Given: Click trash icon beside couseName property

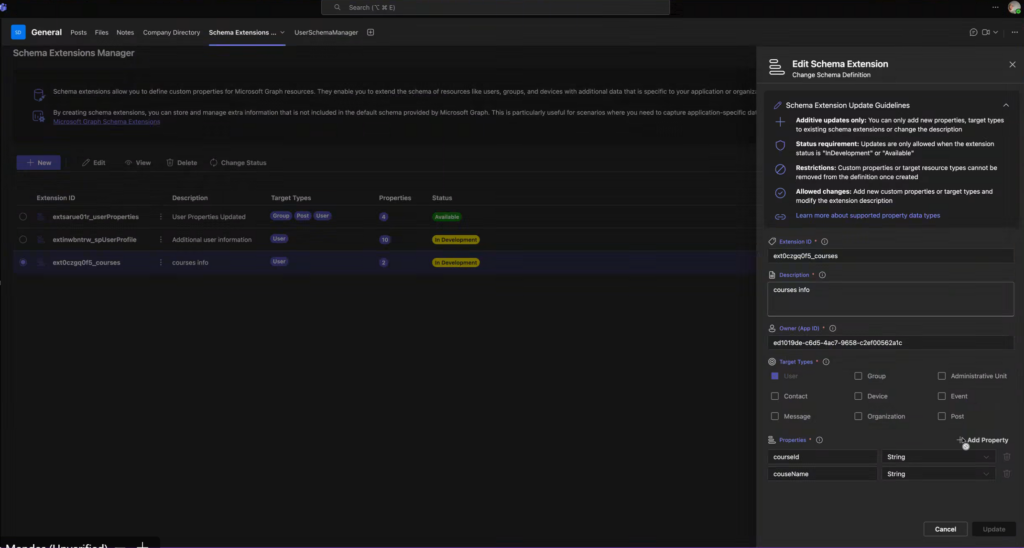Looking at the screenshot, I should pos(1007,474).
